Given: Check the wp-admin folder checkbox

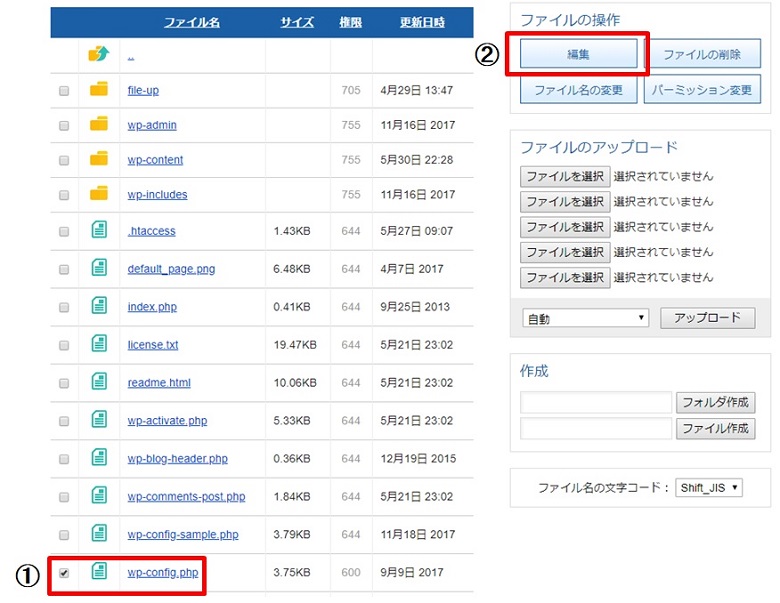Looking at the screenshot, I should (64, 126).
